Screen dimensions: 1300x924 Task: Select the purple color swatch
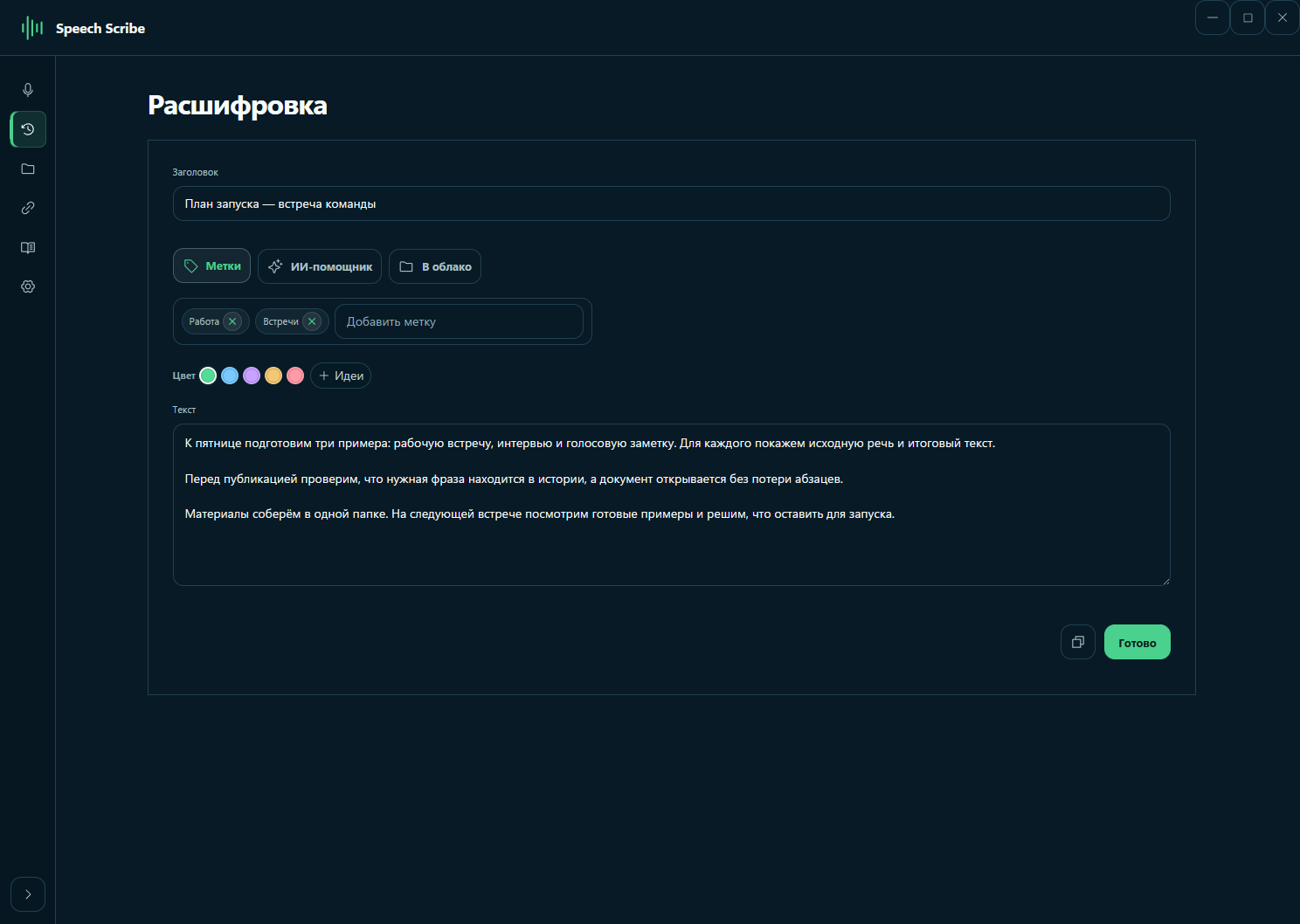pos(252,376)
